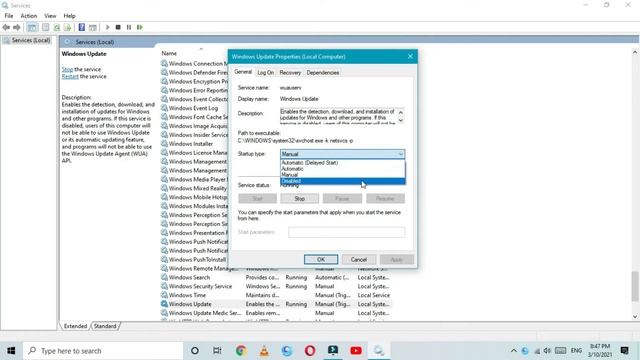
Task: Open the Startup type combo box
Action: point(342,154)
